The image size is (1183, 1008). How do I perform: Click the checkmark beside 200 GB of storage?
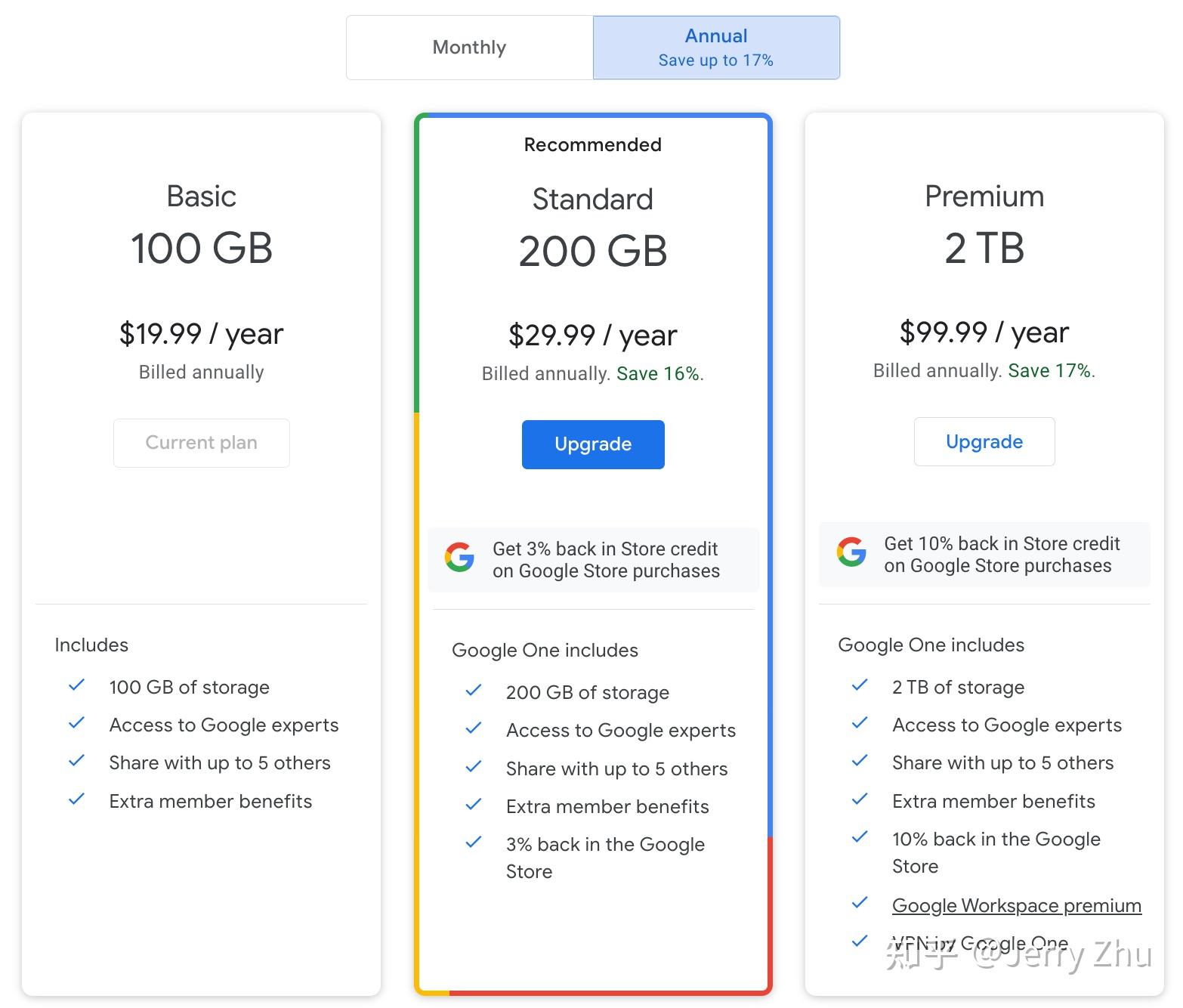point(474,690)
